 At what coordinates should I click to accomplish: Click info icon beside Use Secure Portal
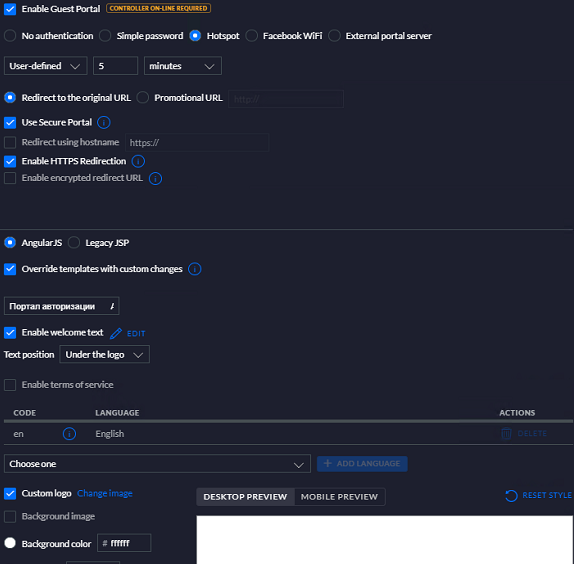point(104,122)
